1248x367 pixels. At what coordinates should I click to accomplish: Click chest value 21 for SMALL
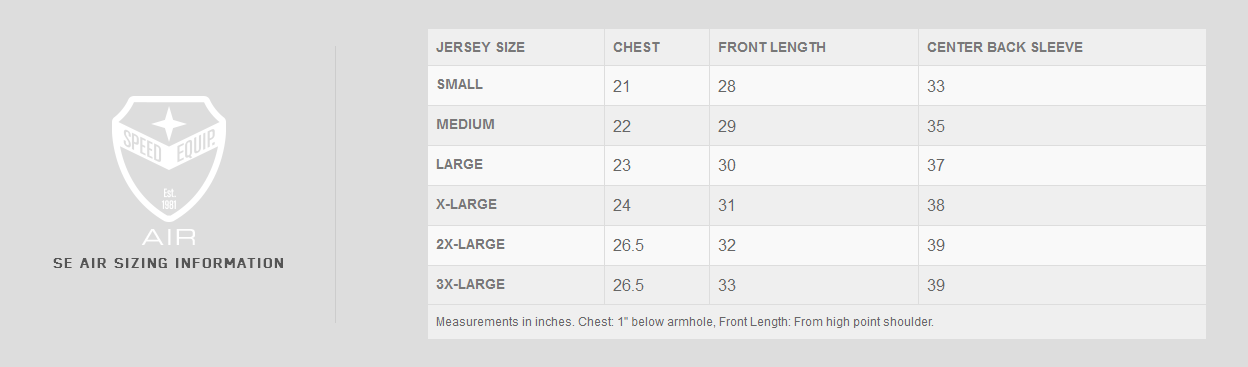pyautogui.click(x=622, y=86)
